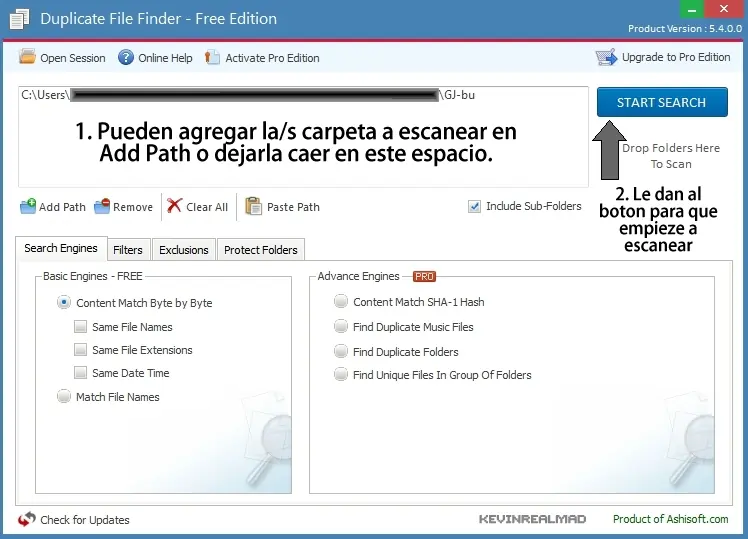Viewport: 748px width, 539px height.
Task: Open the Exclusions tab
Action: pos(184,249)
